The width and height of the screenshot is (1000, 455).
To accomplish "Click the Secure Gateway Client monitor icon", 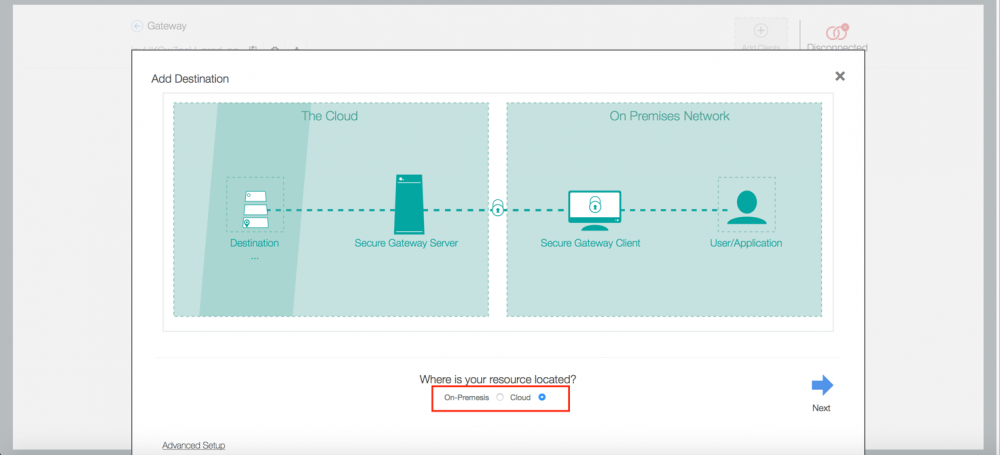I will point(594,210).
